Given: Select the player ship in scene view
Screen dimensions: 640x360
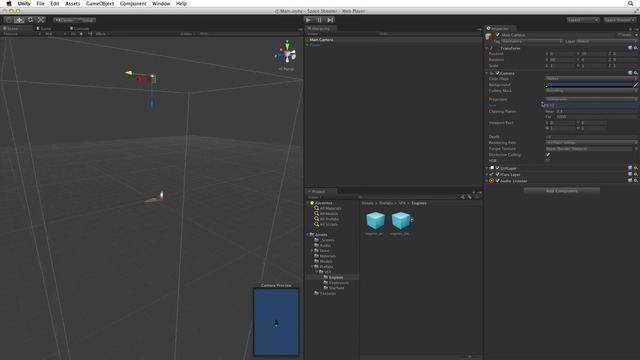Looking at the screenshot, I should pos(155,198).
